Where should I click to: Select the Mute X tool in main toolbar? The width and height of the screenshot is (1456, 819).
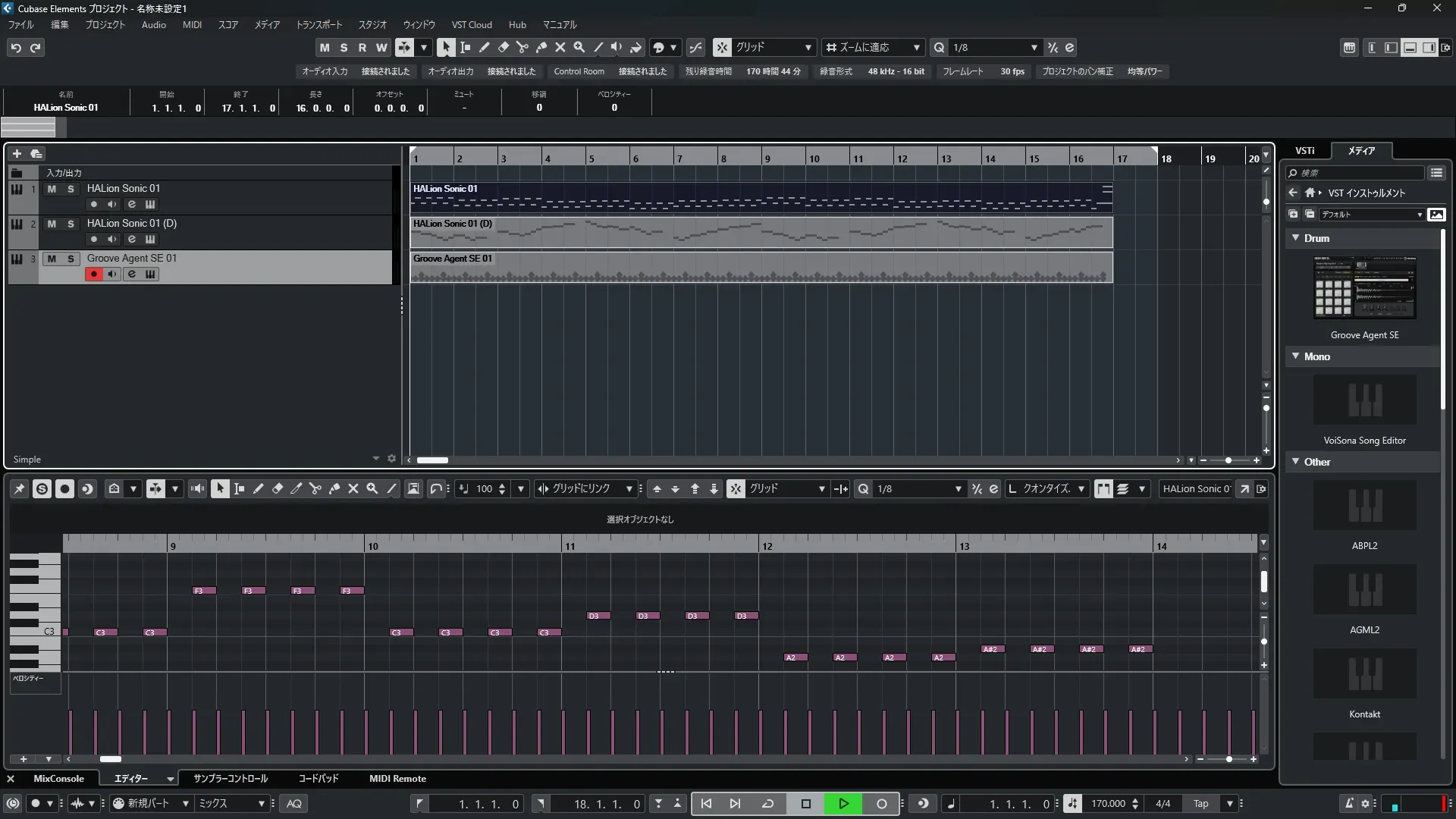coord(560,47)
